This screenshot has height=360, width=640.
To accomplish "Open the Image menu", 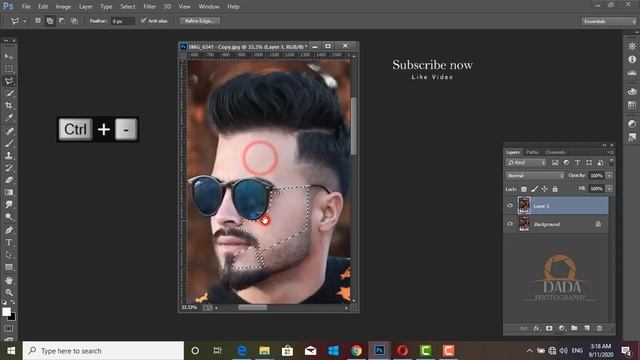I will pos(63,7).
